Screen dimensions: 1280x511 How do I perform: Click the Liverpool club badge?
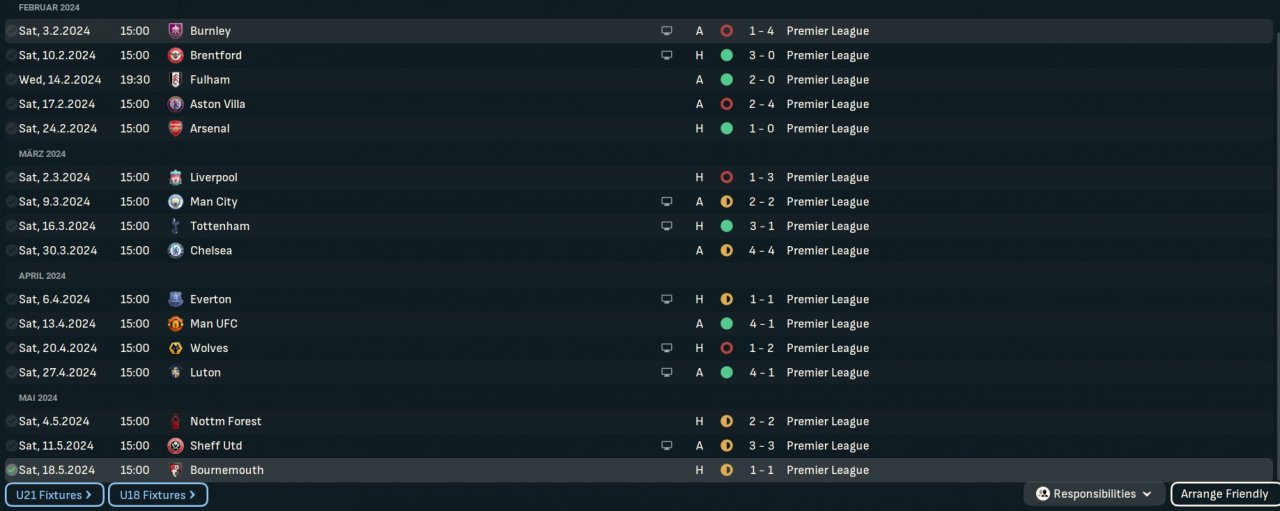tap(176, 178)
